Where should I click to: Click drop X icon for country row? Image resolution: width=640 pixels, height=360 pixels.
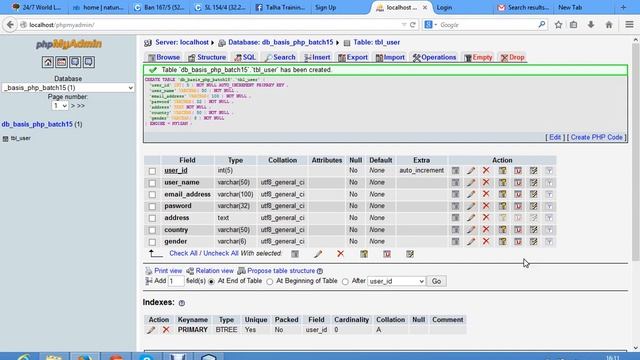tap(486, 230)
